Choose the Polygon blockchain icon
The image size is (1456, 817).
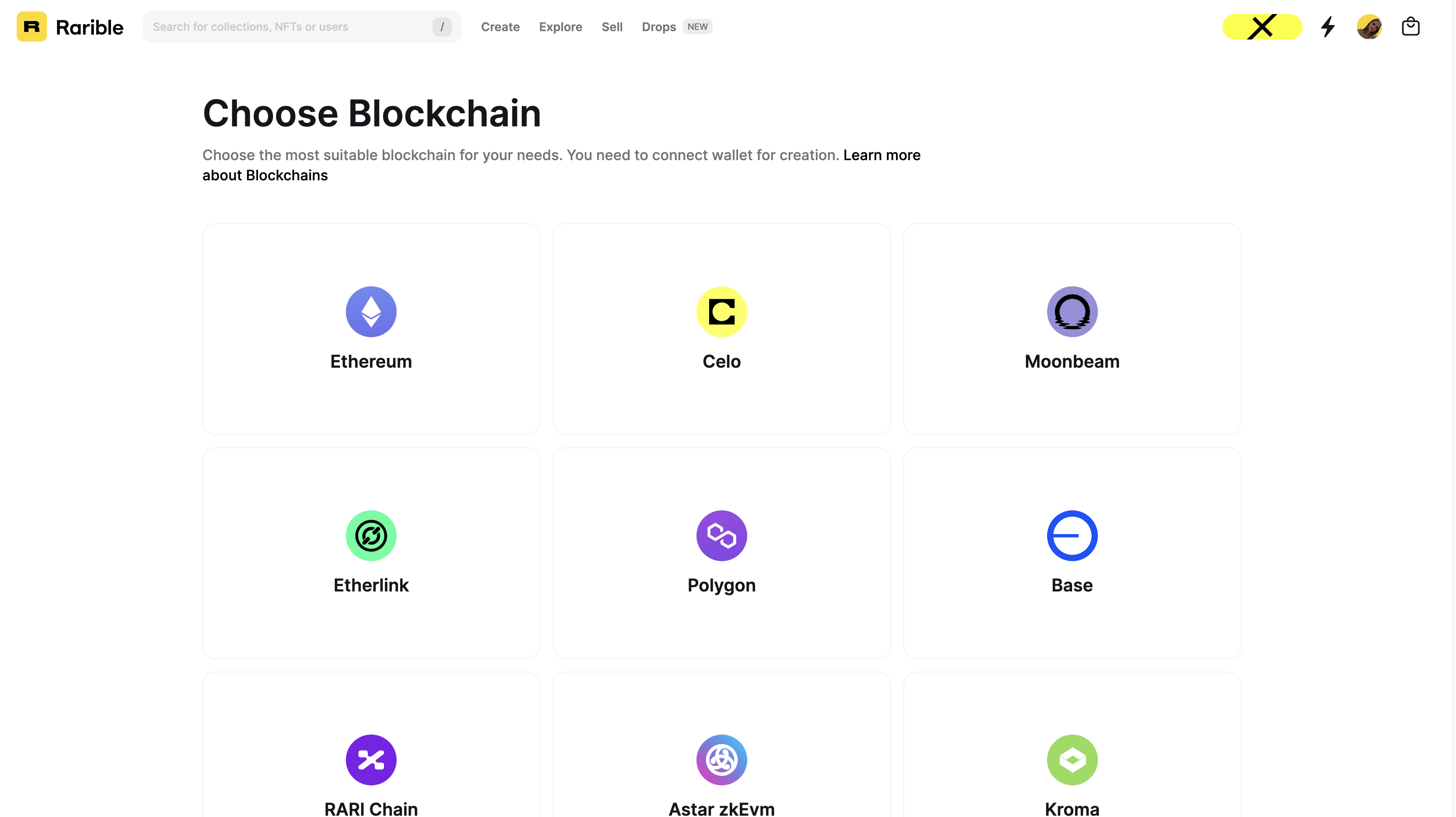pos(721,535)
